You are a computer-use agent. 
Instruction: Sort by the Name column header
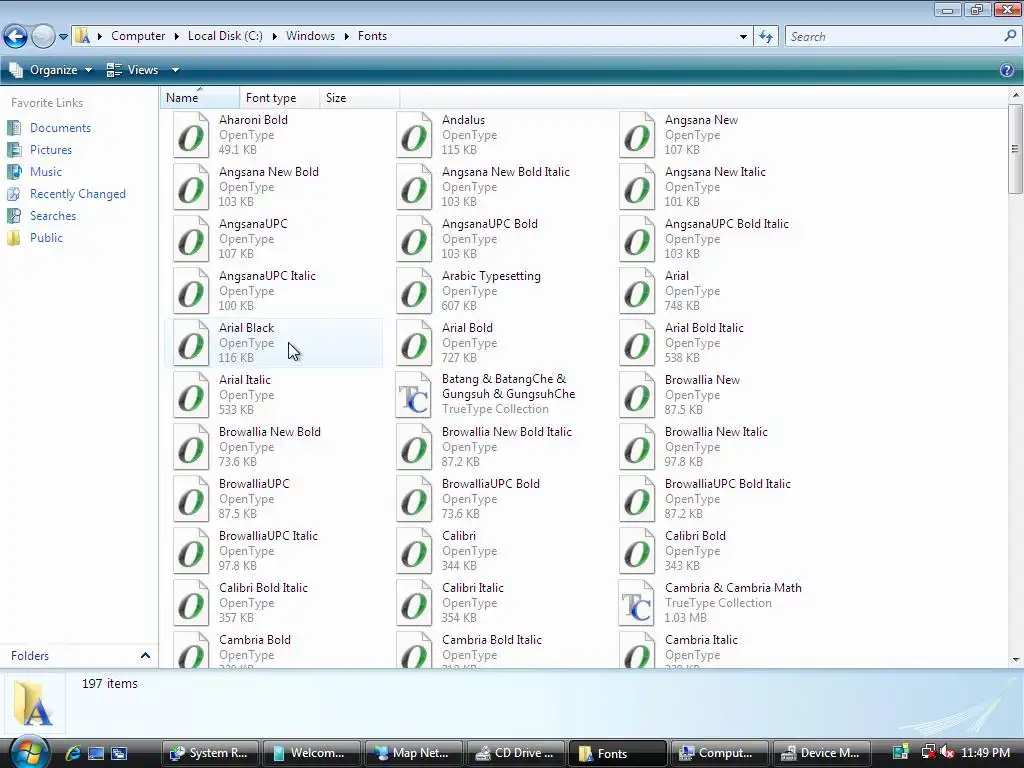tap(200, 98)
